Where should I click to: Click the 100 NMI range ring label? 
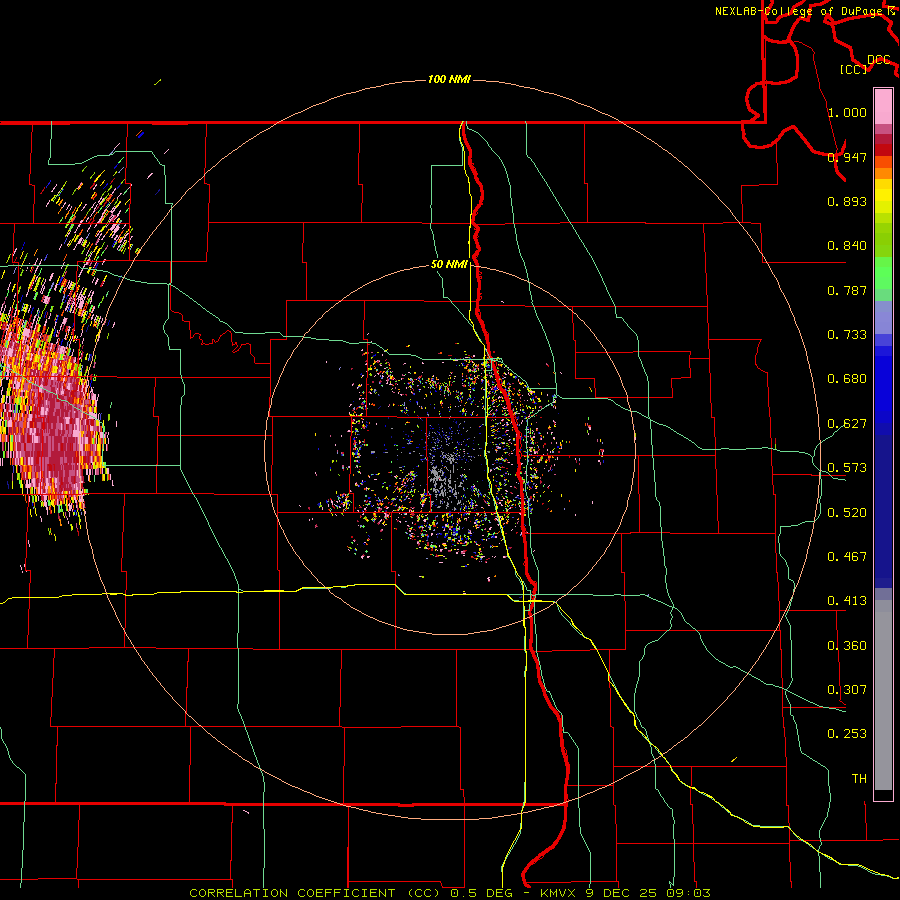coord(449,79)
